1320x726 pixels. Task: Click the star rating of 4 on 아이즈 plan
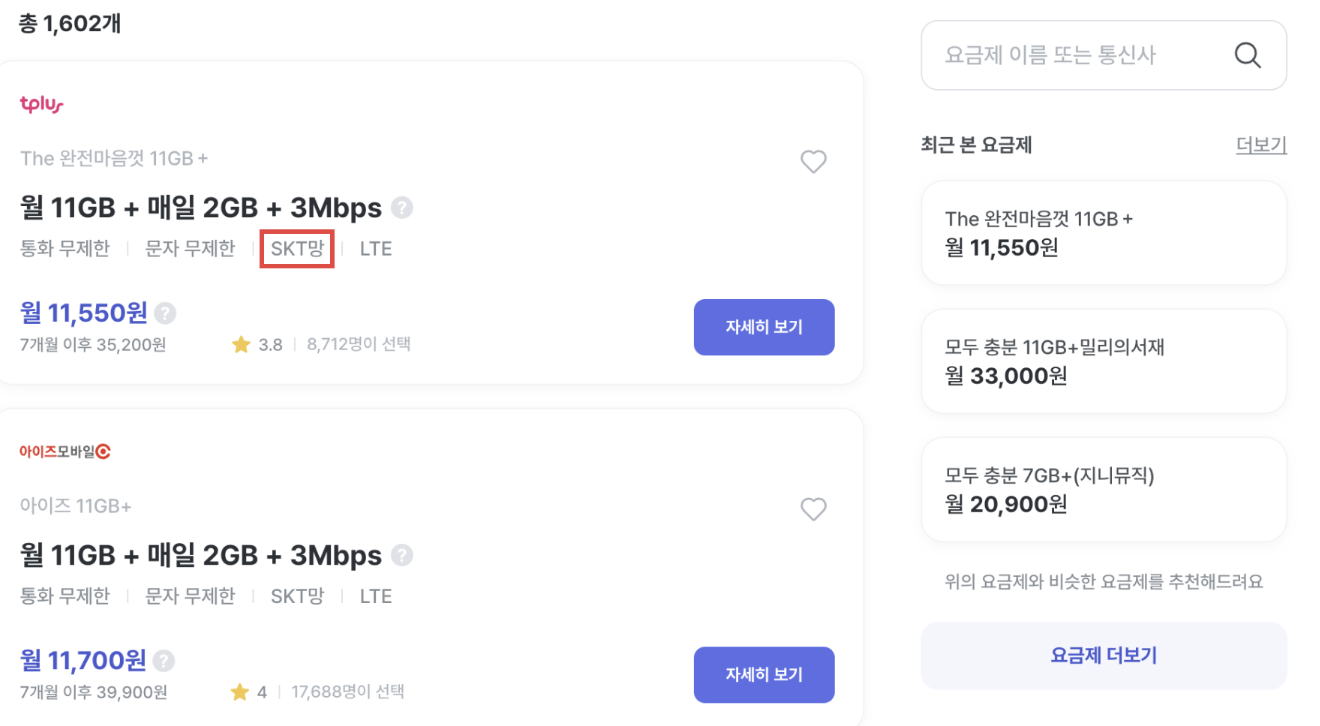[x=240, y=691]
